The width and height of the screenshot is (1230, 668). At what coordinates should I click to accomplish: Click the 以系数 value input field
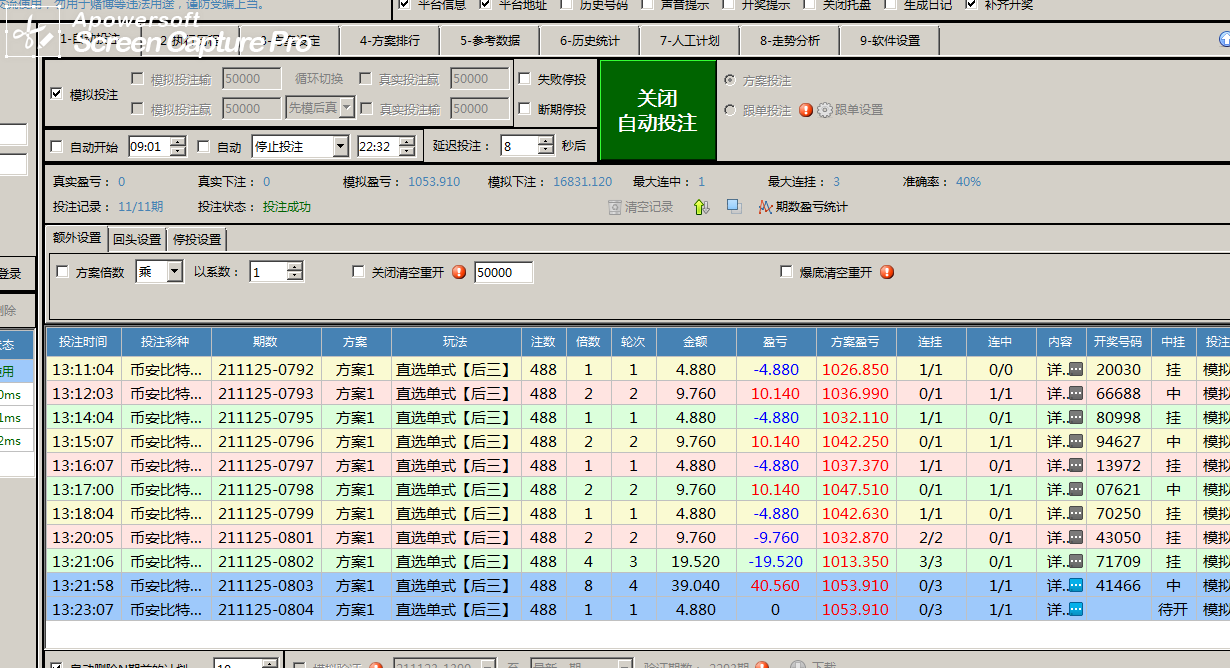pos(268,271)
